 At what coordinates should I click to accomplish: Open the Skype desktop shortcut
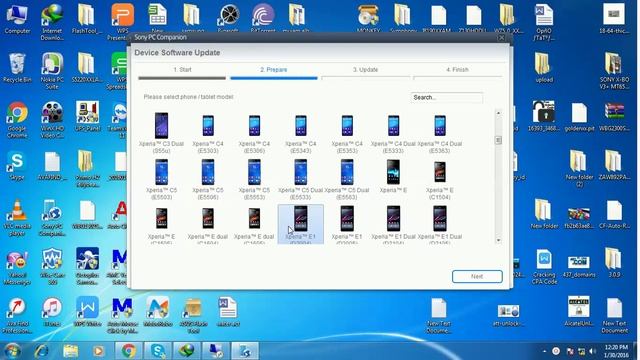pyautogui.click(x=17, y=166)
